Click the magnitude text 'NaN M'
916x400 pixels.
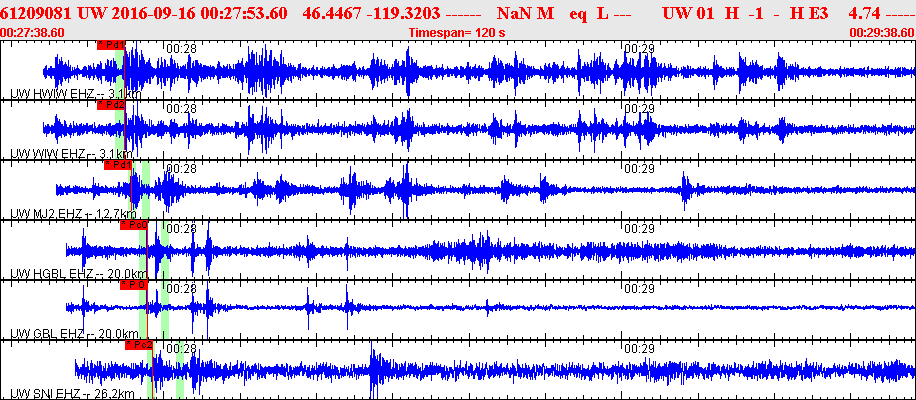[525, 13]
